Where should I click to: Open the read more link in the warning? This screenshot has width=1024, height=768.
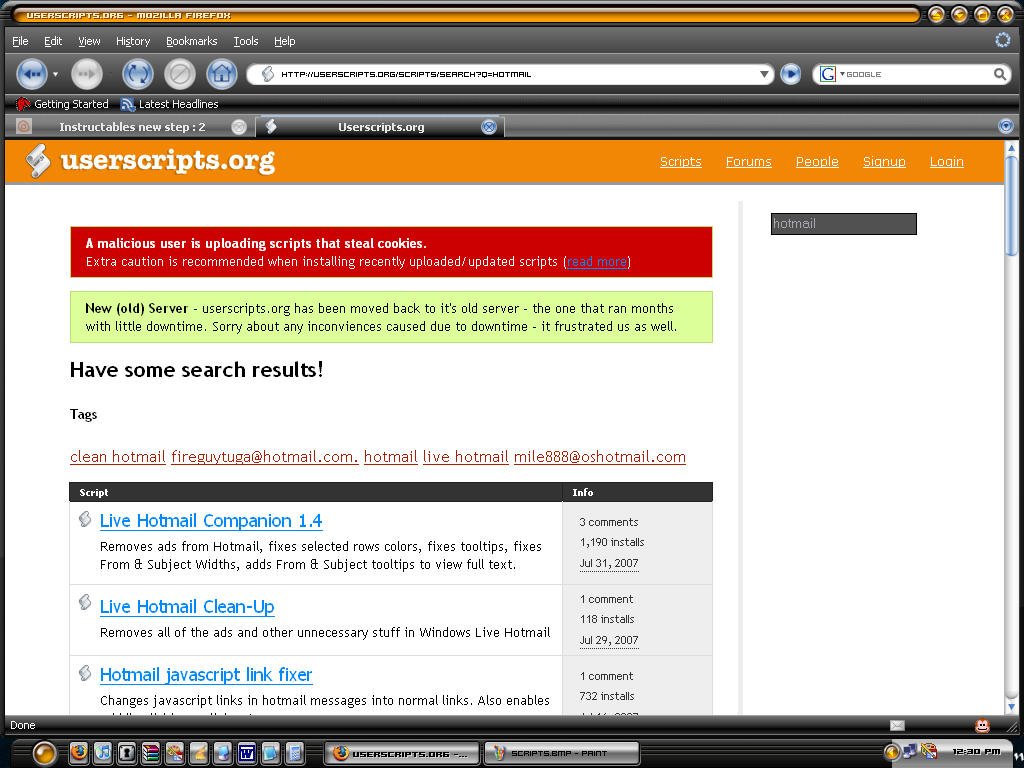pos(596,262)
